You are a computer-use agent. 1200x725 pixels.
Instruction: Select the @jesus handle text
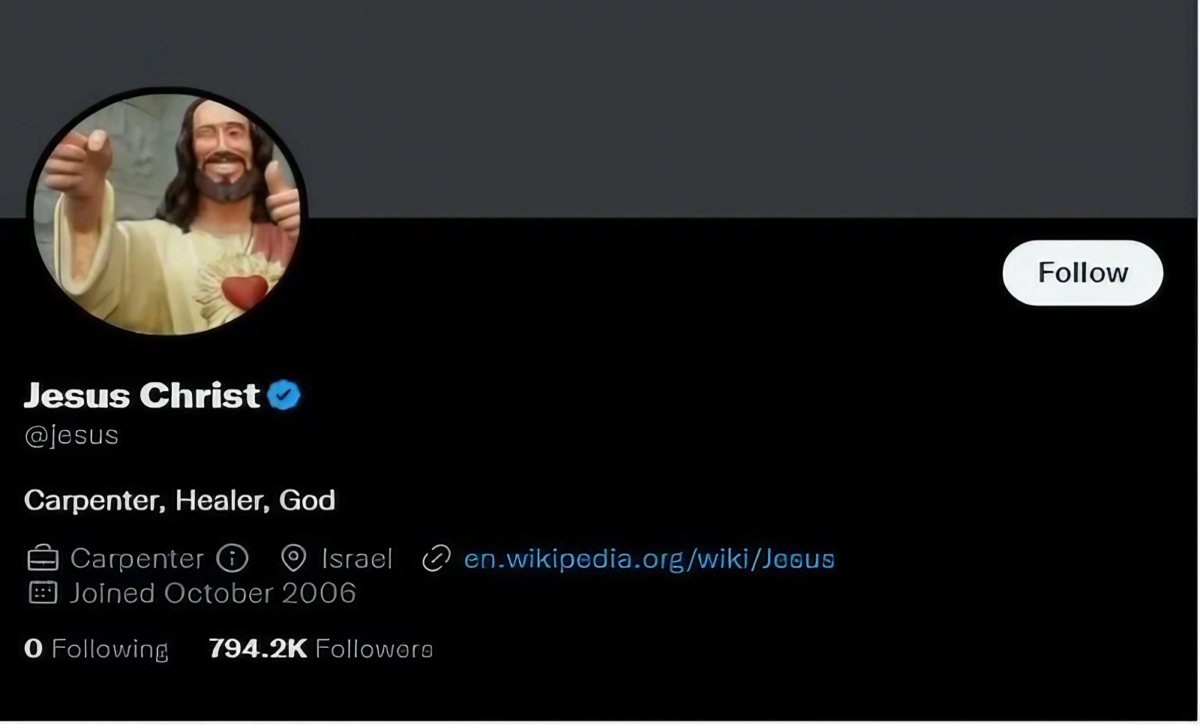point(71,436)
